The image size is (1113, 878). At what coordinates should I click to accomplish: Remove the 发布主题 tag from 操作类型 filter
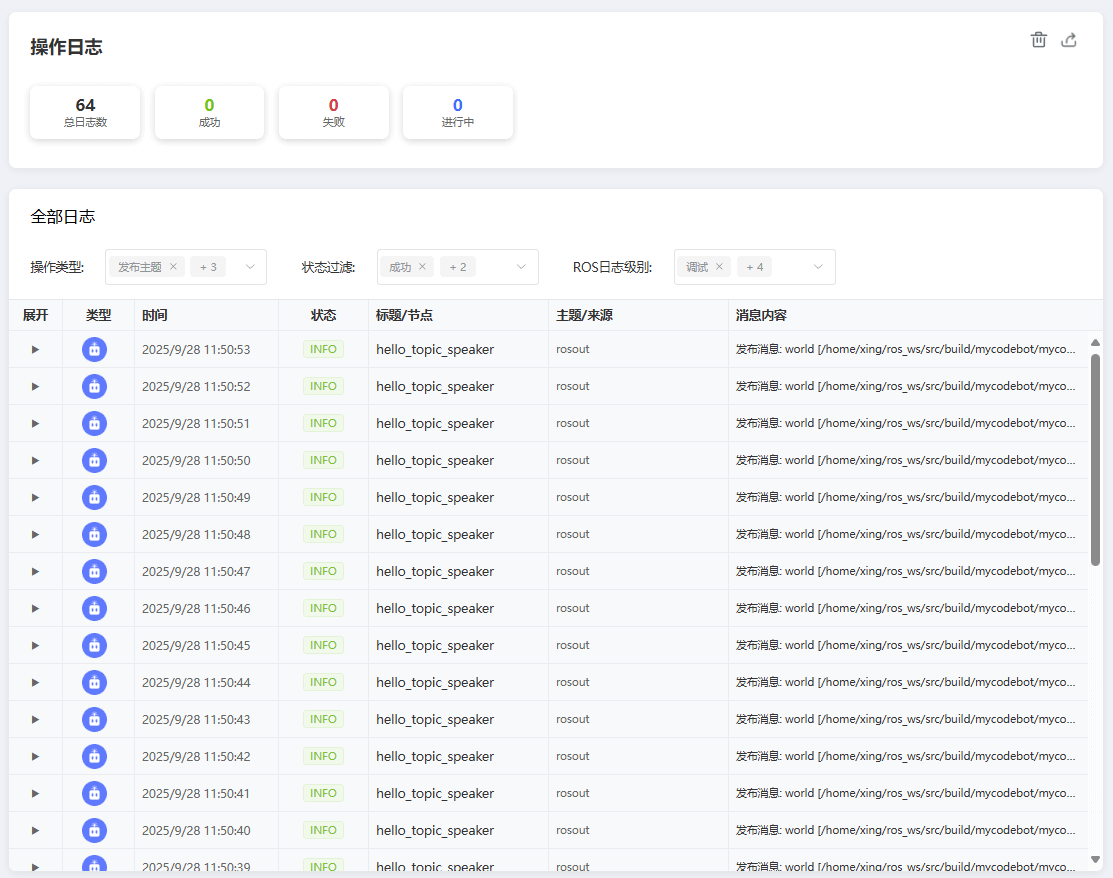coord(173,267)
